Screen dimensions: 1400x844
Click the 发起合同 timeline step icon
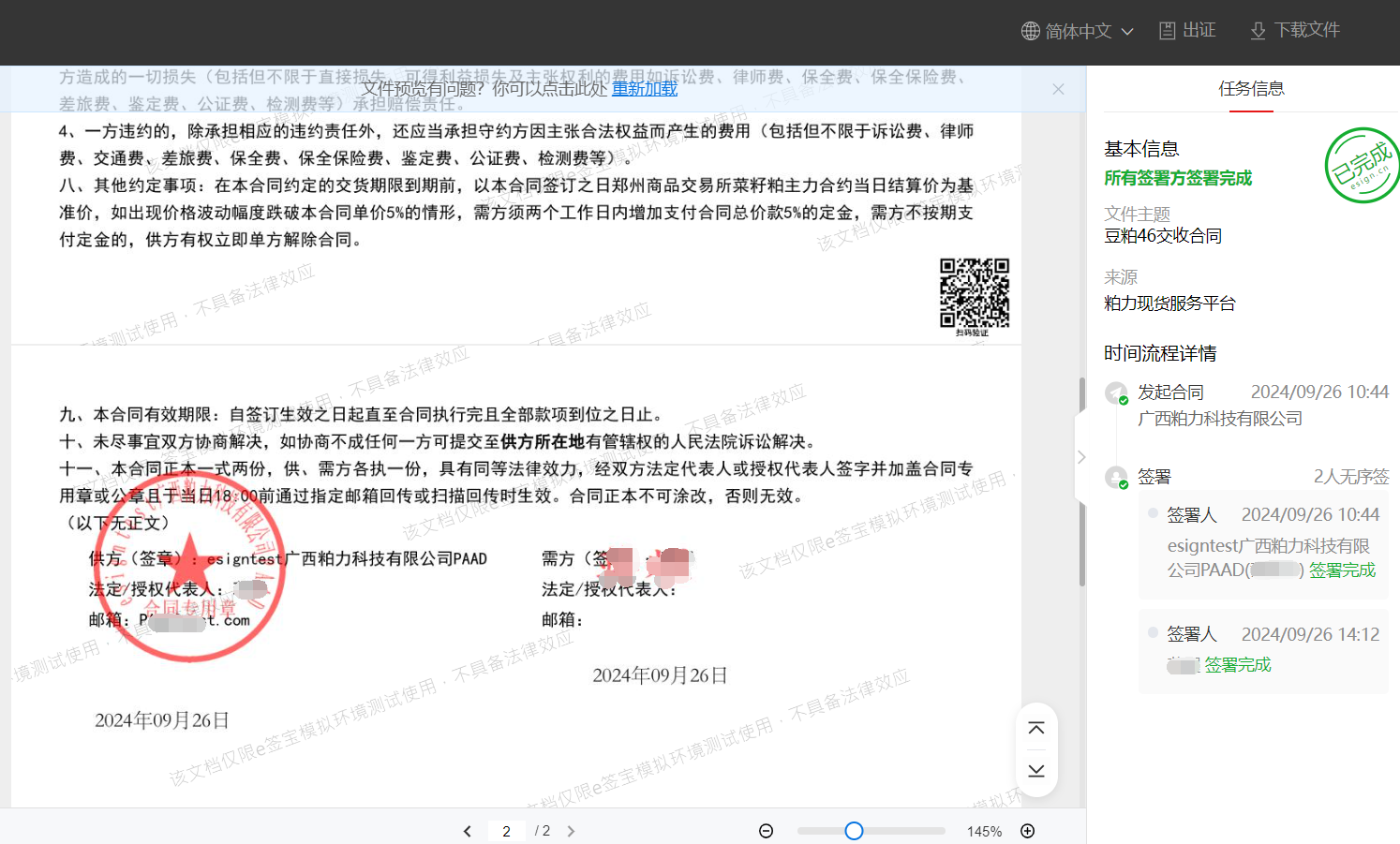click(x=1116, y=392)
